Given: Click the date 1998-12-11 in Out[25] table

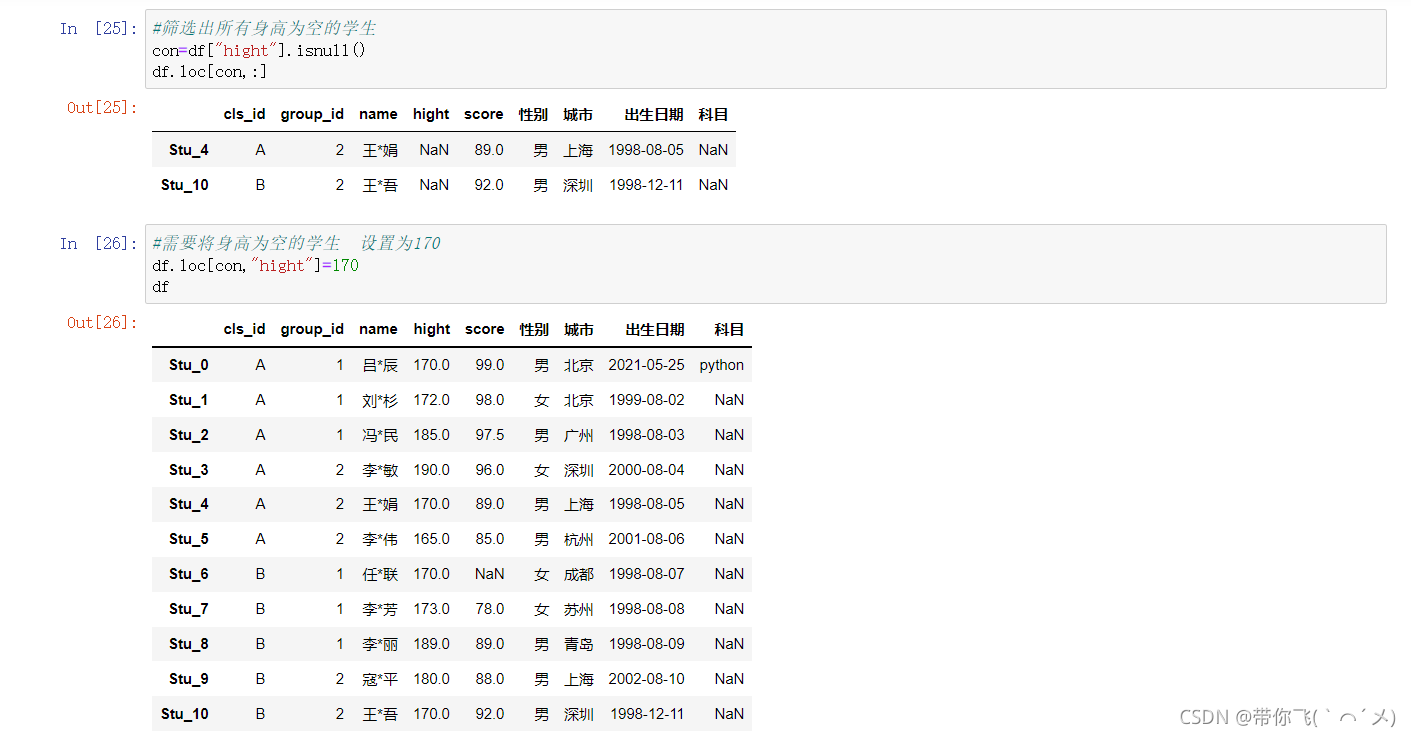Looking at the screenshot, I should click(x=646, y=185).
